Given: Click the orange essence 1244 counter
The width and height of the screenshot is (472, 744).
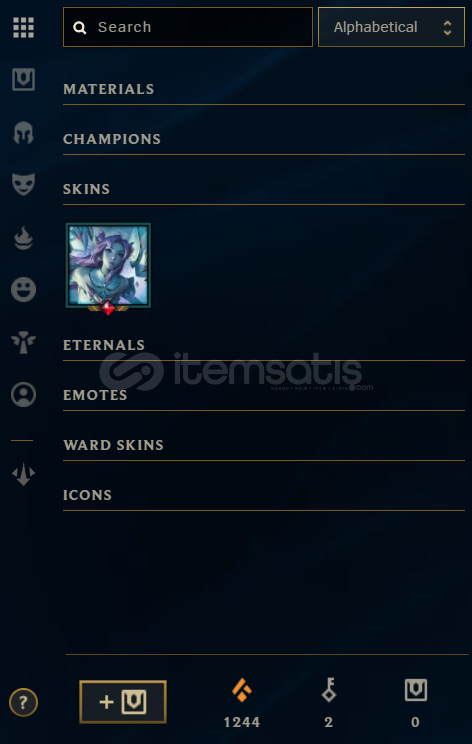Looking at the screenshot, I should pos(242,703).
